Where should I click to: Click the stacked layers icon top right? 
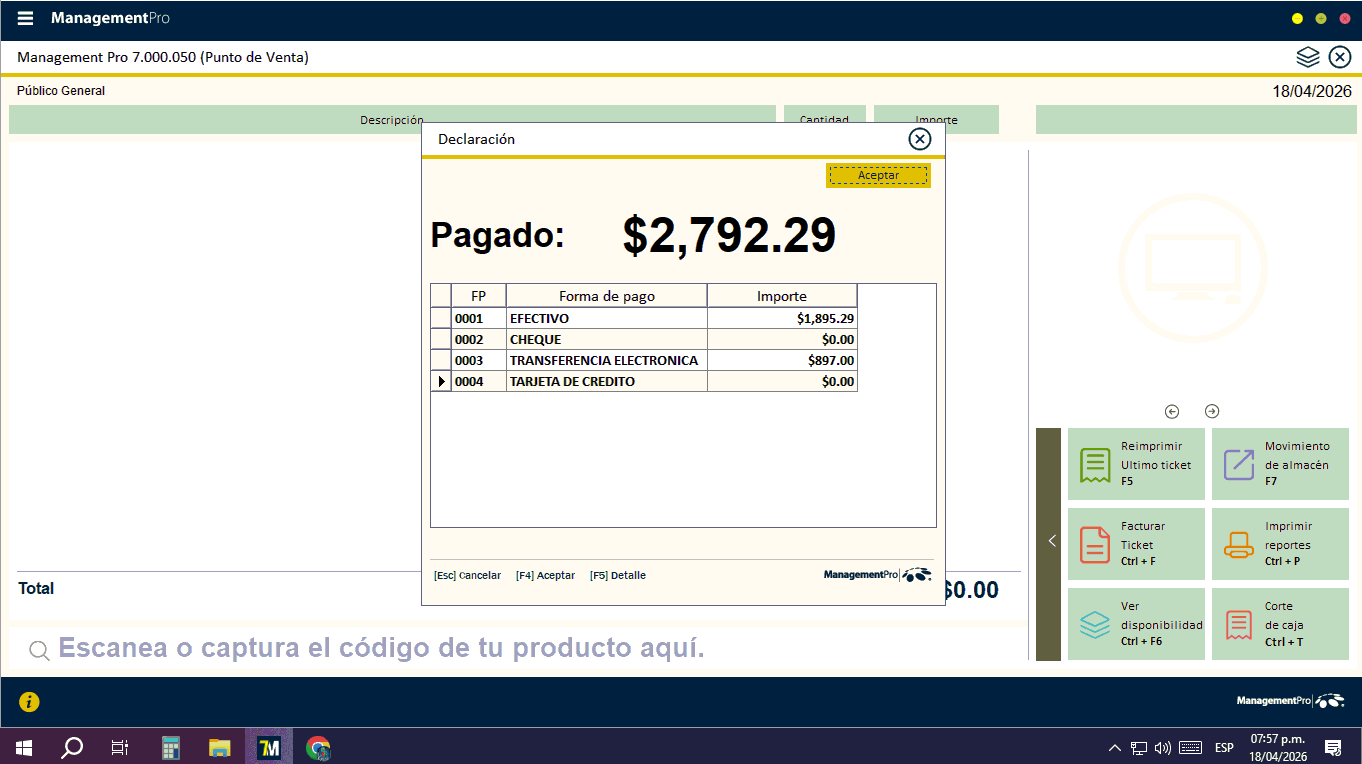(1308, 57)
